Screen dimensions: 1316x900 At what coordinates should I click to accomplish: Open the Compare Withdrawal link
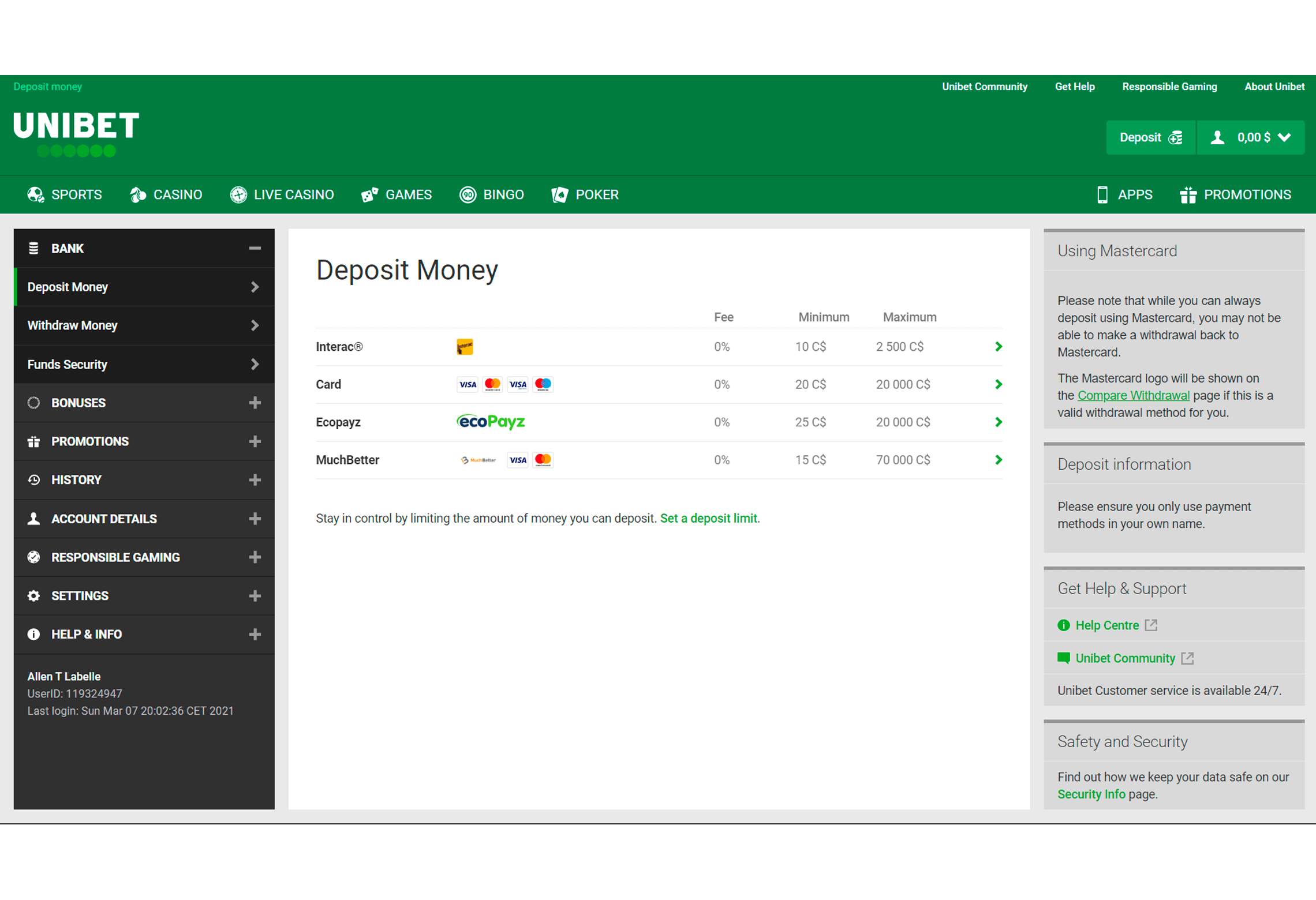[x=1134, y=396]
